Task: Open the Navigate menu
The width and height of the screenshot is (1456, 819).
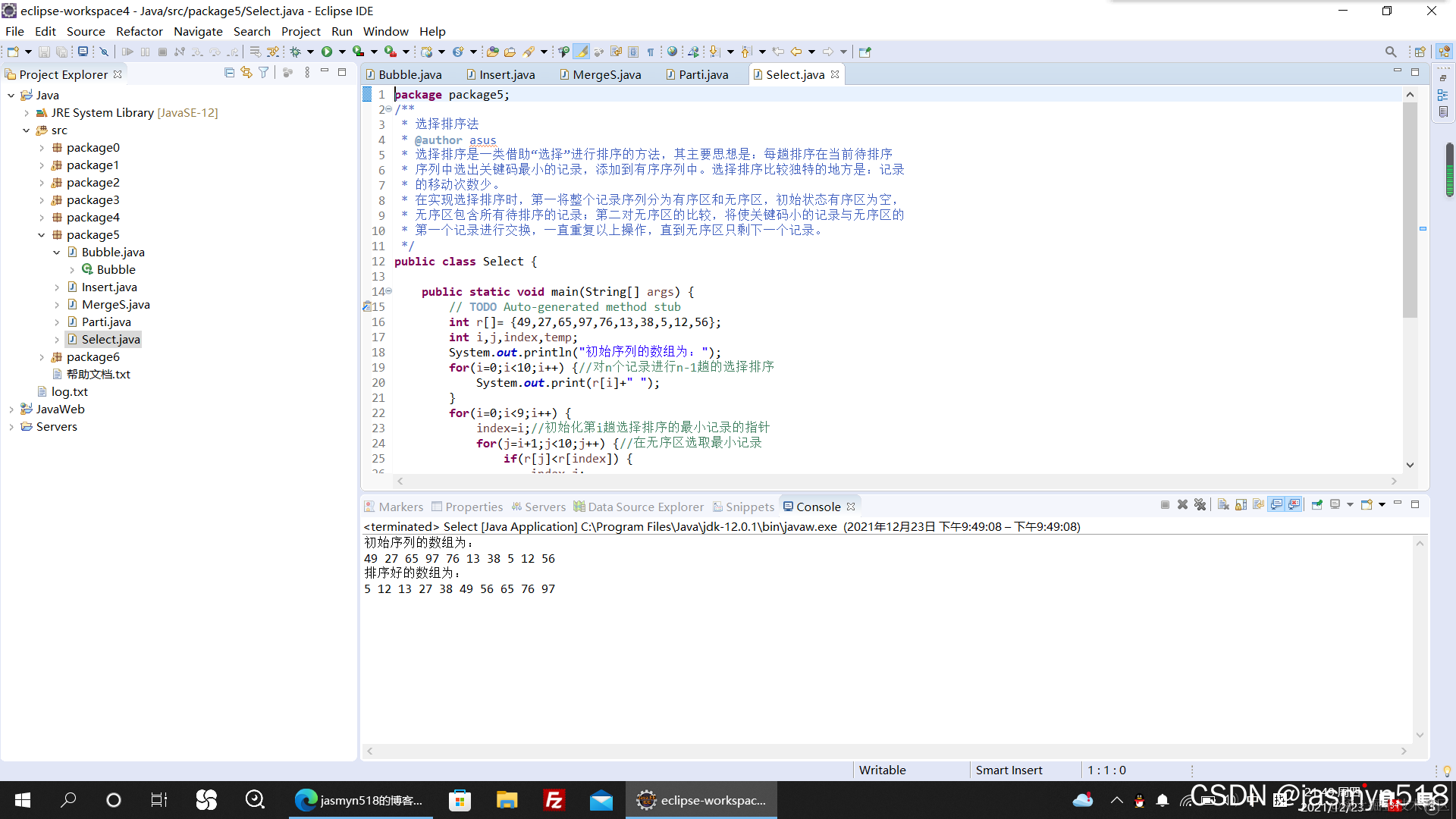Action: (x=198, y=31)
